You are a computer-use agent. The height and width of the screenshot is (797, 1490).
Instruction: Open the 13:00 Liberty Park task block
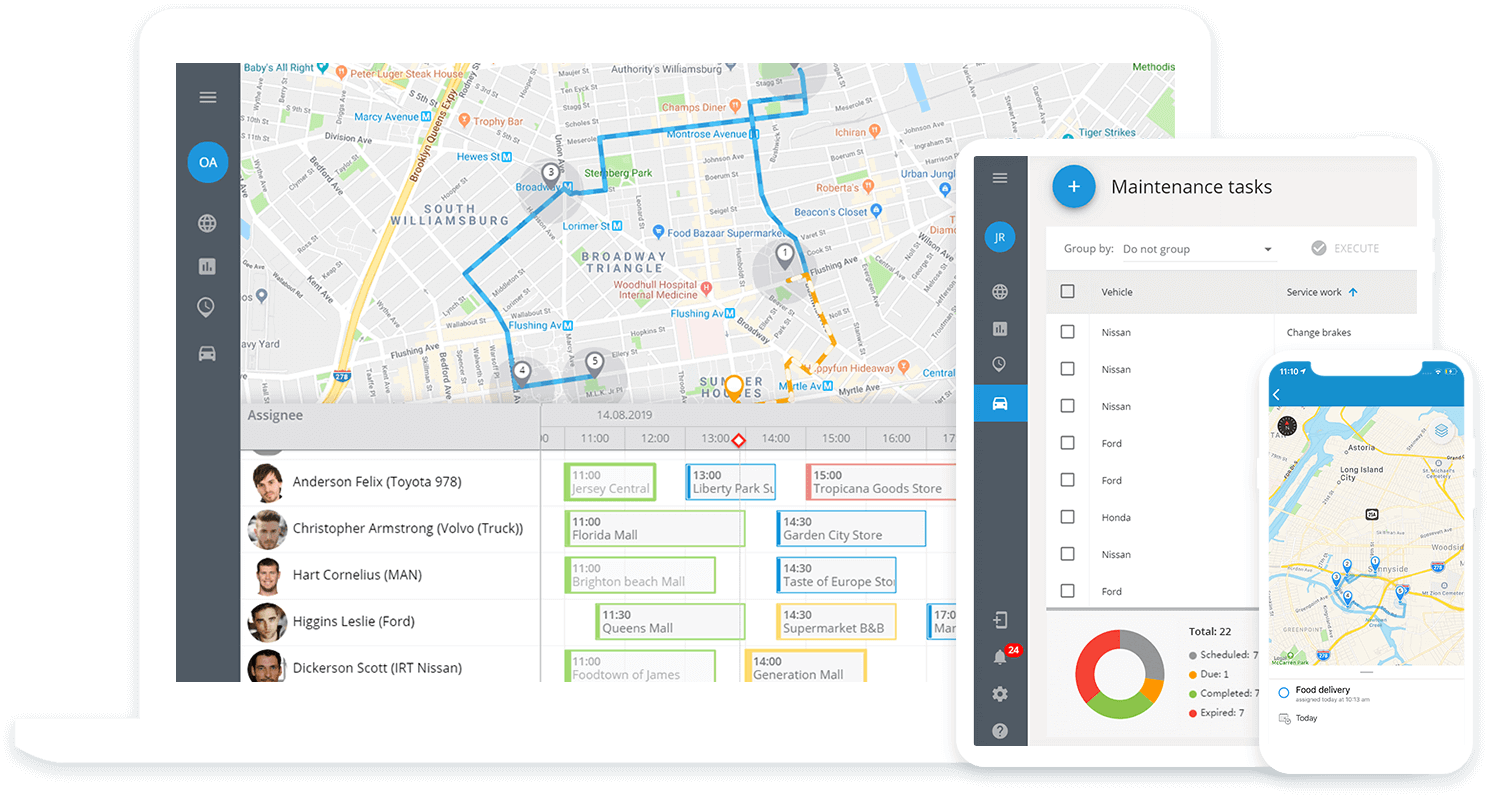click(x=731, y=482)
